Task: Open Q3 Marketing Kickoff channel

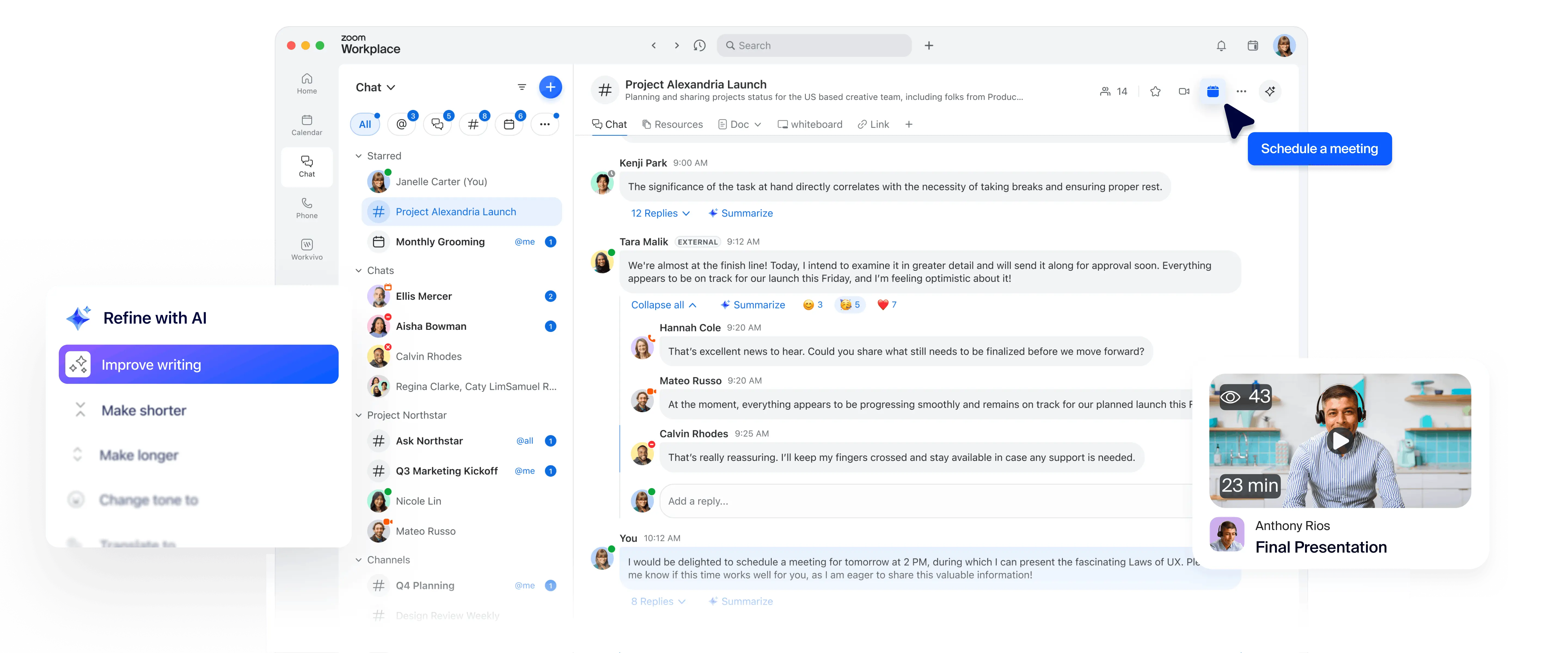Action: 461,471
